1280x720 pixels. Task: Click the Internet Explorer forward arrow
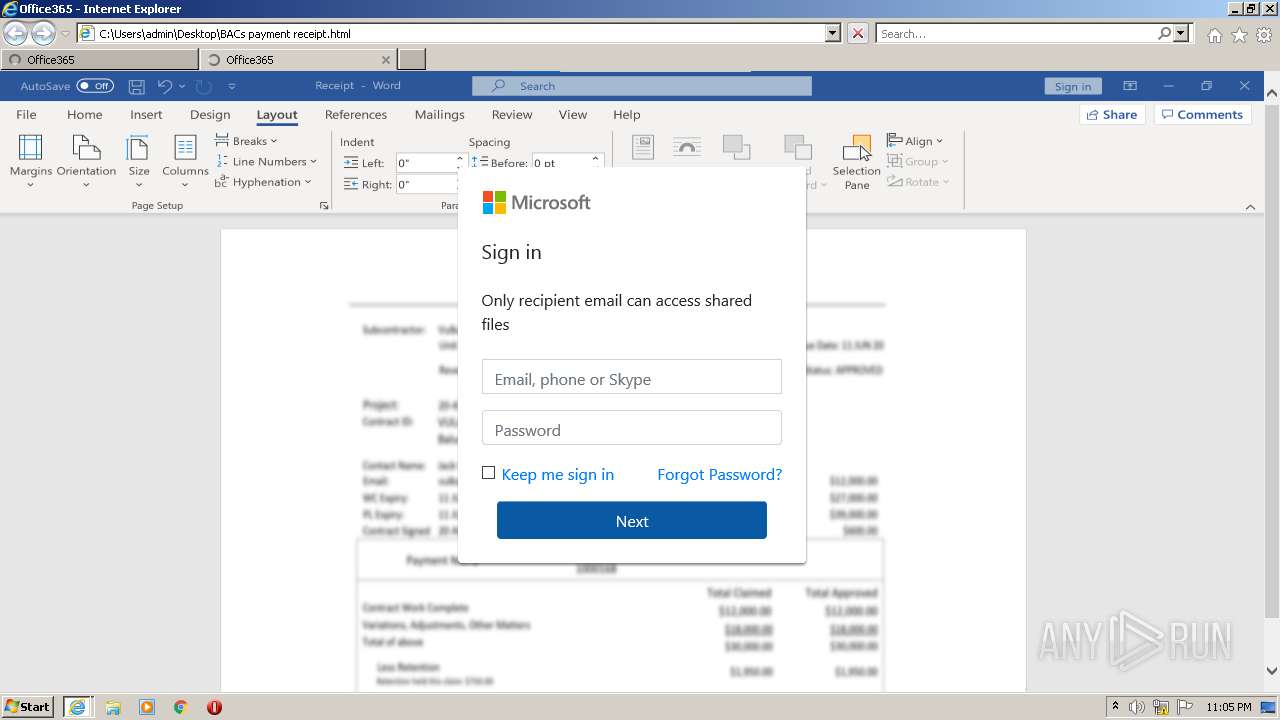[43, 33]
